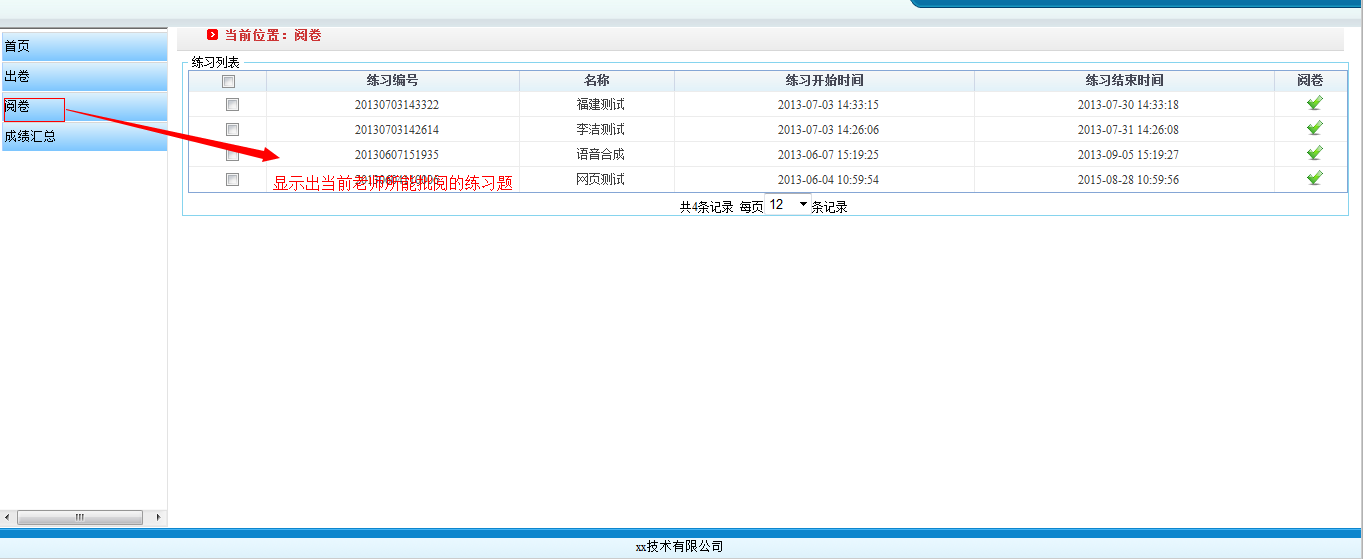
Task: Click the red arrow icon before 当前位置
Action: pyautogui.click(x=212, y=35)
